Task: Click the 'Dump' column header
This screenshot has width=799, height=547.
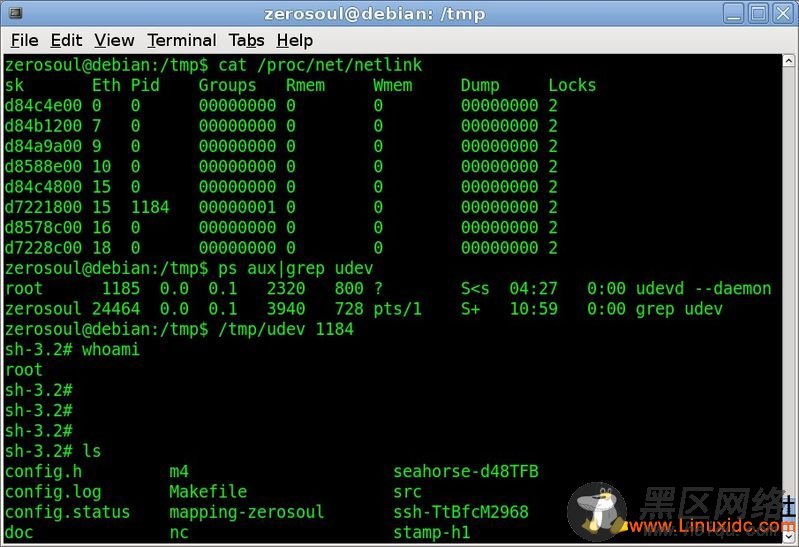Action: [x=480, y=85]
